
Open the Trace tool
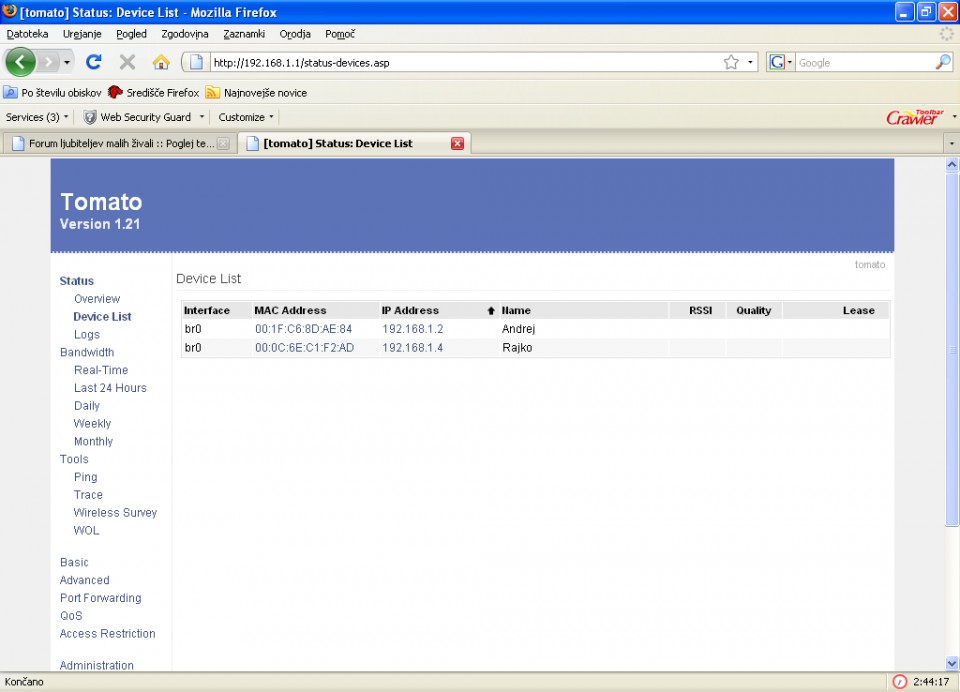(x=88, y=494)
